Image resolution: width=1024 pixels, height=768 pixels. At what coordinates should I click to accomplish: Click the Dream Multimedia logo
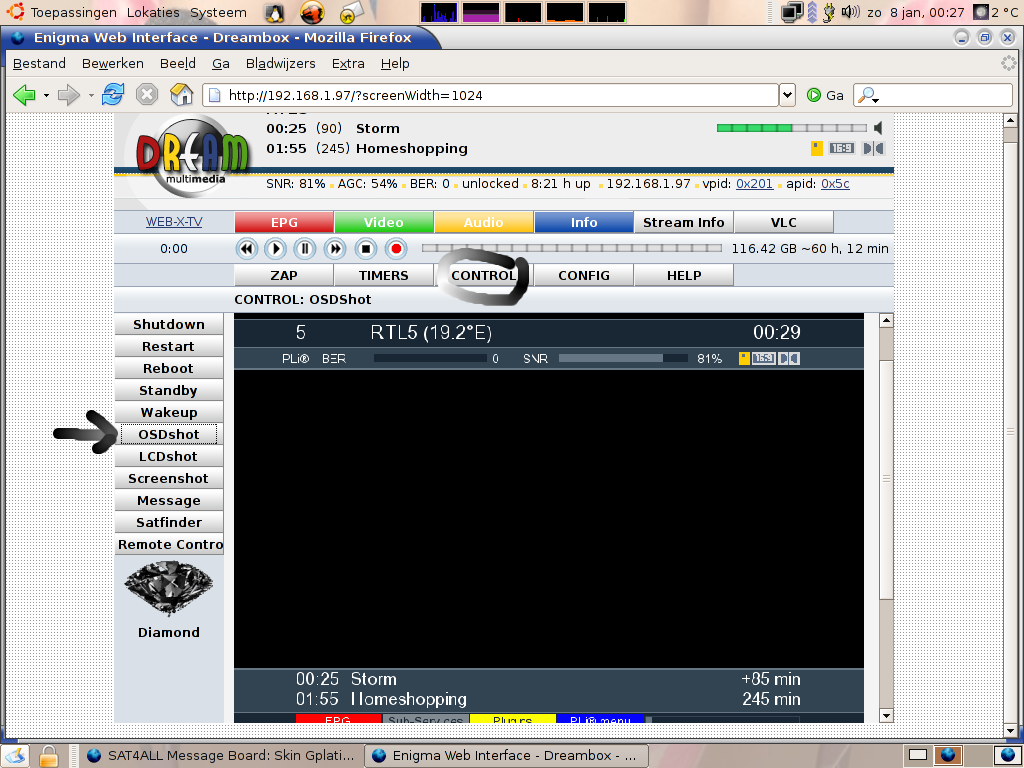(x=192, y=157)
